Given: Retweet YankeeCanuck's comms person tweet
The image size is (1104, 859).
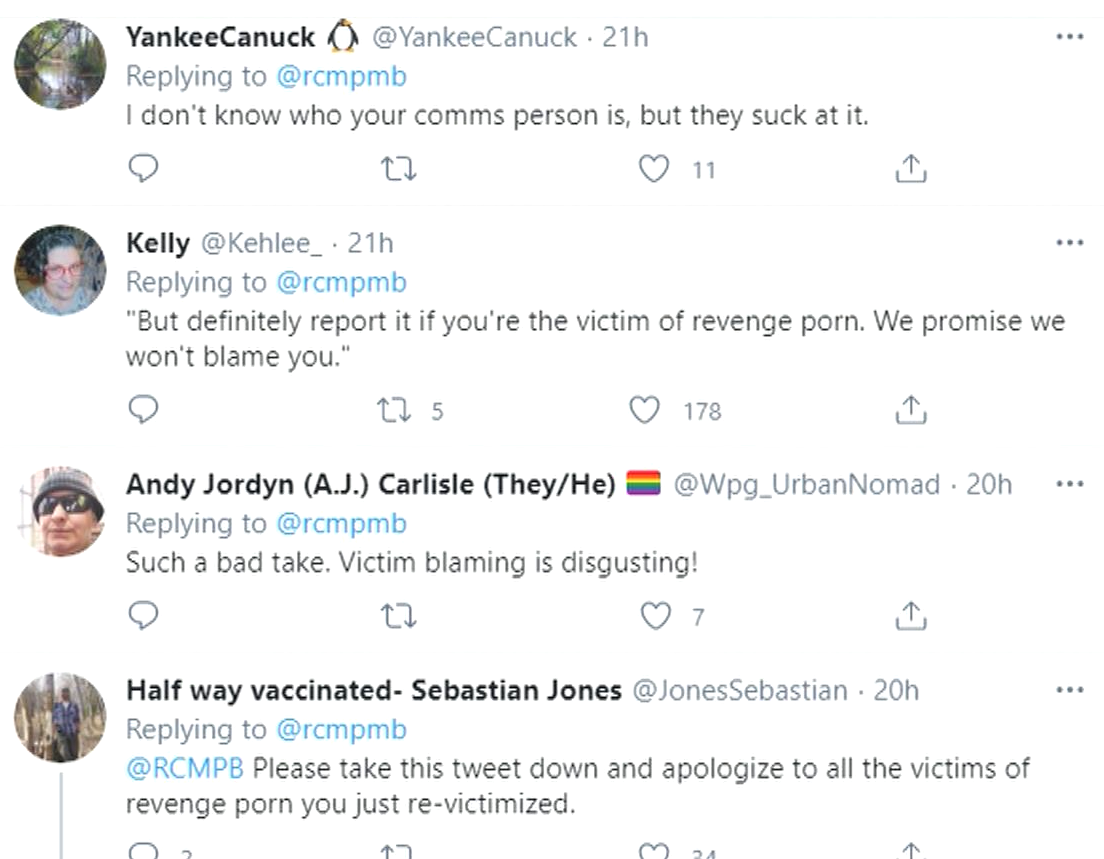Looking at the screenshot, I should click(399, 169).
